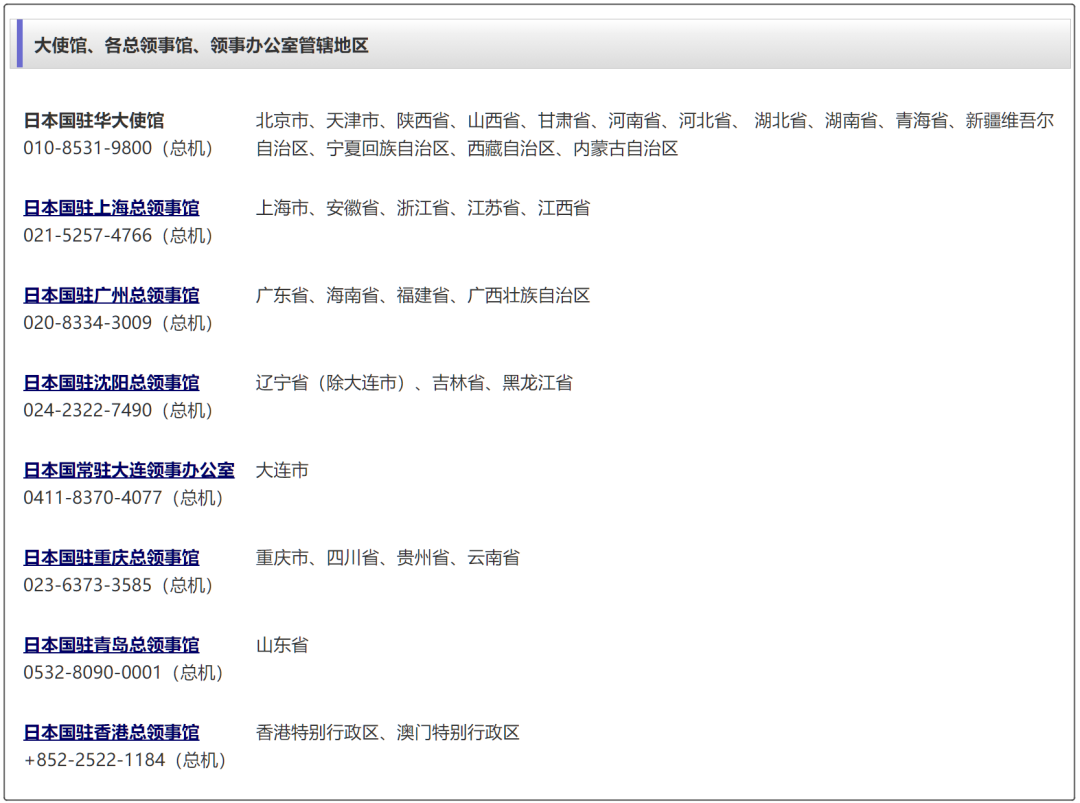
Task: Click the Hong Kong phone number +852-2522-1184
Action: (x=95, y=760)
